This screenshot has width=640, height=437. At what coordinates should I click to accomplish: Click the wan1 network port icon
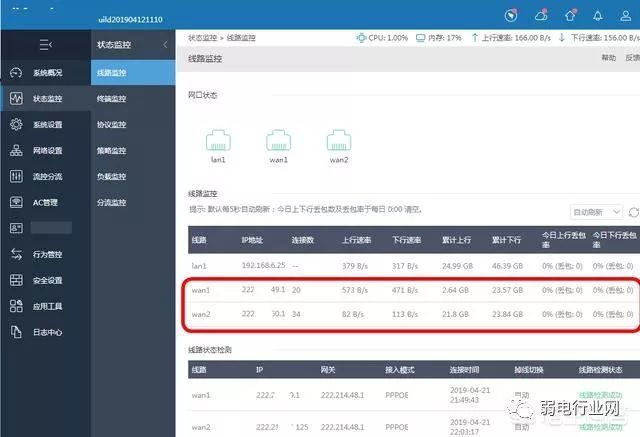tap(278, 140)
